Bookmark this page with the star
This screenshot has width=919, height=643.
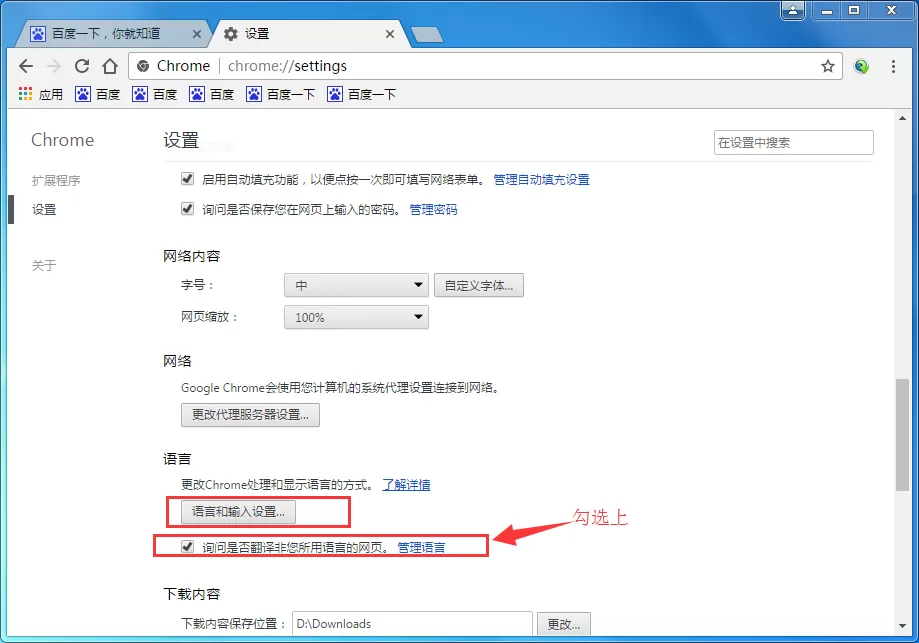[x=828, y=66]
